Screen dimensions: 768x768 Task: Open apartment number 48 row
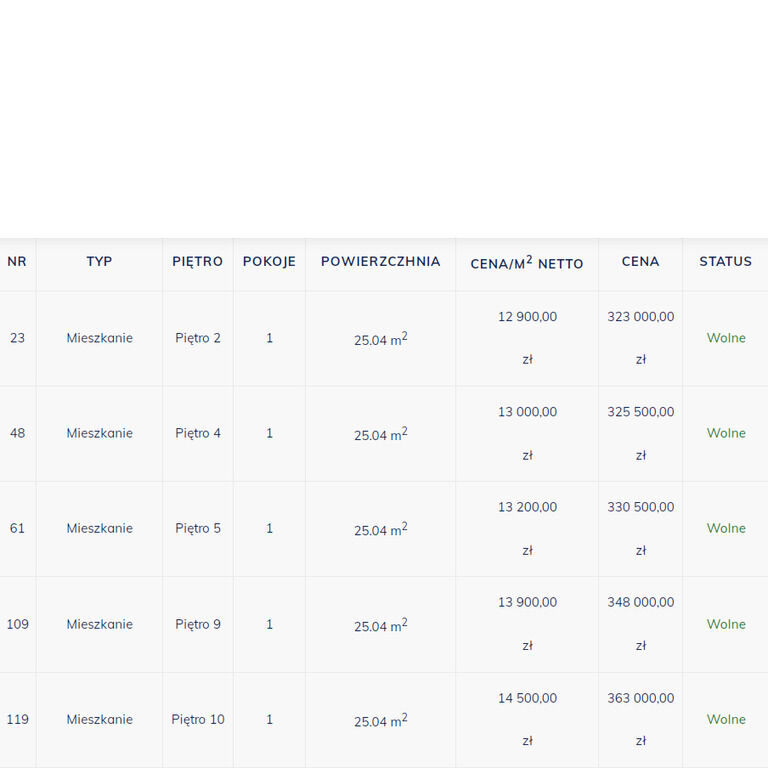point(384,434)
